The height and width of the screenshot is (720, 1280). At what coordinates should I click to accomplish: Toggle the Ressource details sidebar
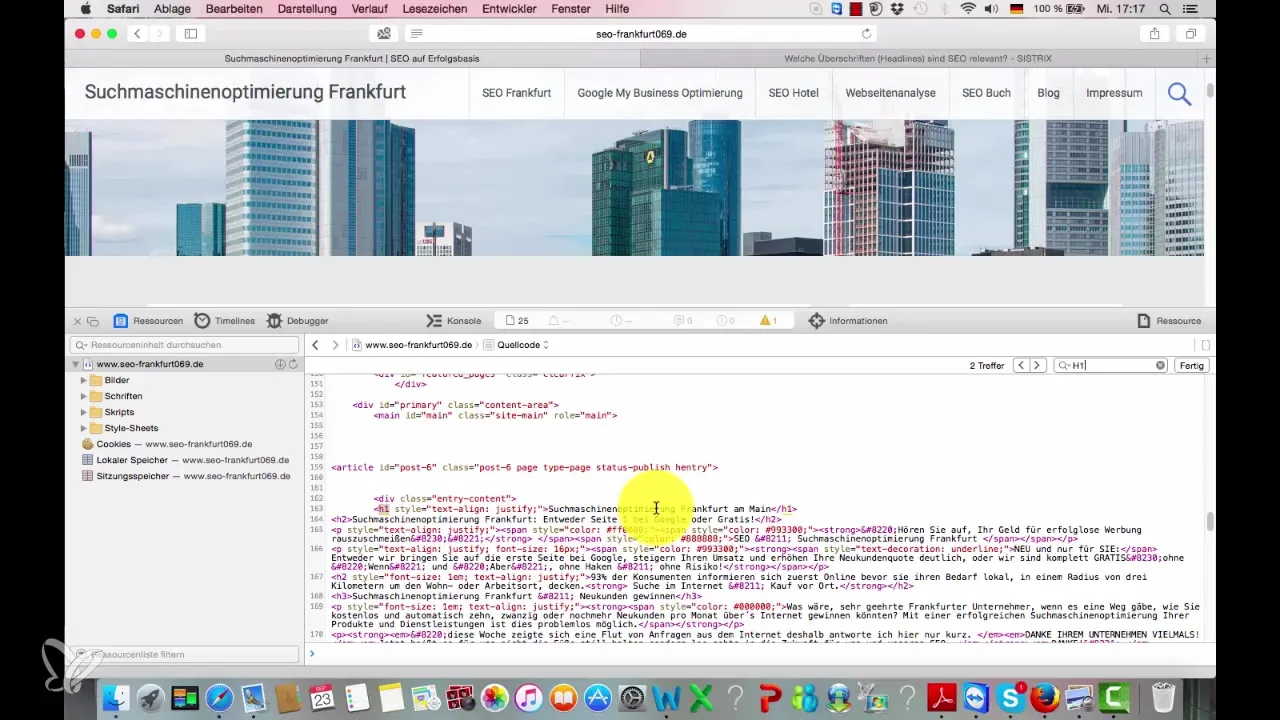pos(1169,321)
